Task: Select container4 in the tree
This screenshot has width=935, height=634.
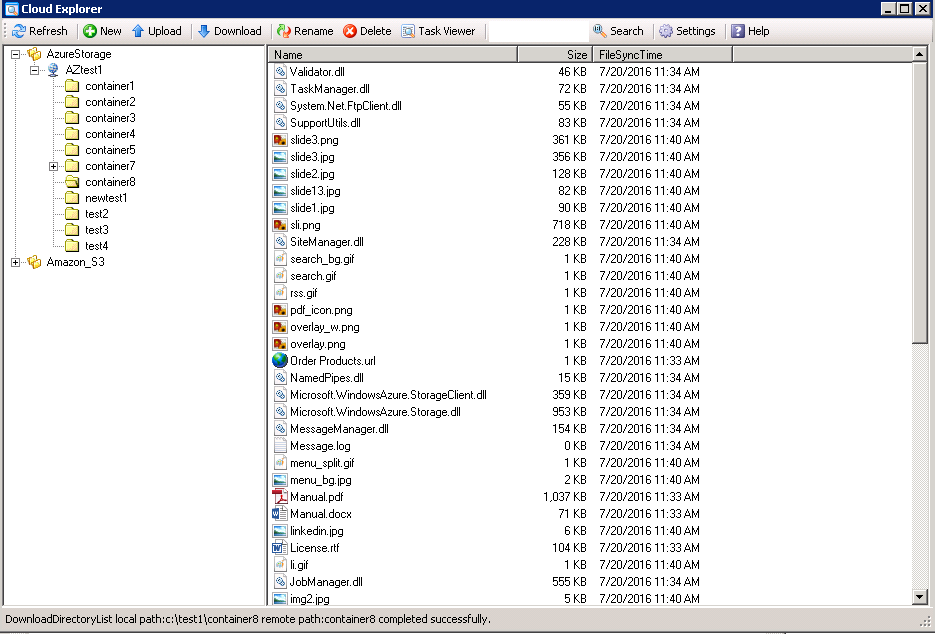Action: click(x=110, y=134)
